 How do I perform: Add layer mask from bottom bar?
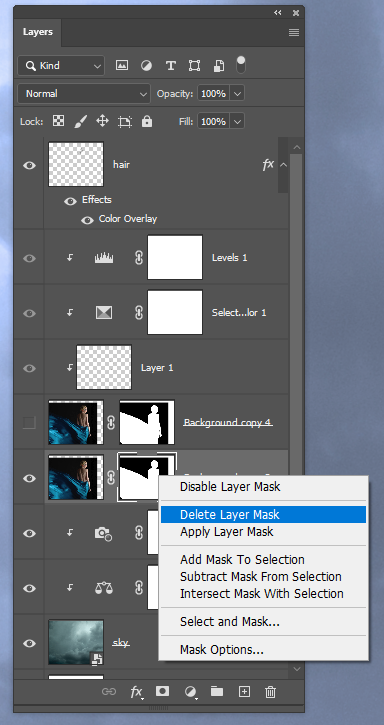[162, 691]
